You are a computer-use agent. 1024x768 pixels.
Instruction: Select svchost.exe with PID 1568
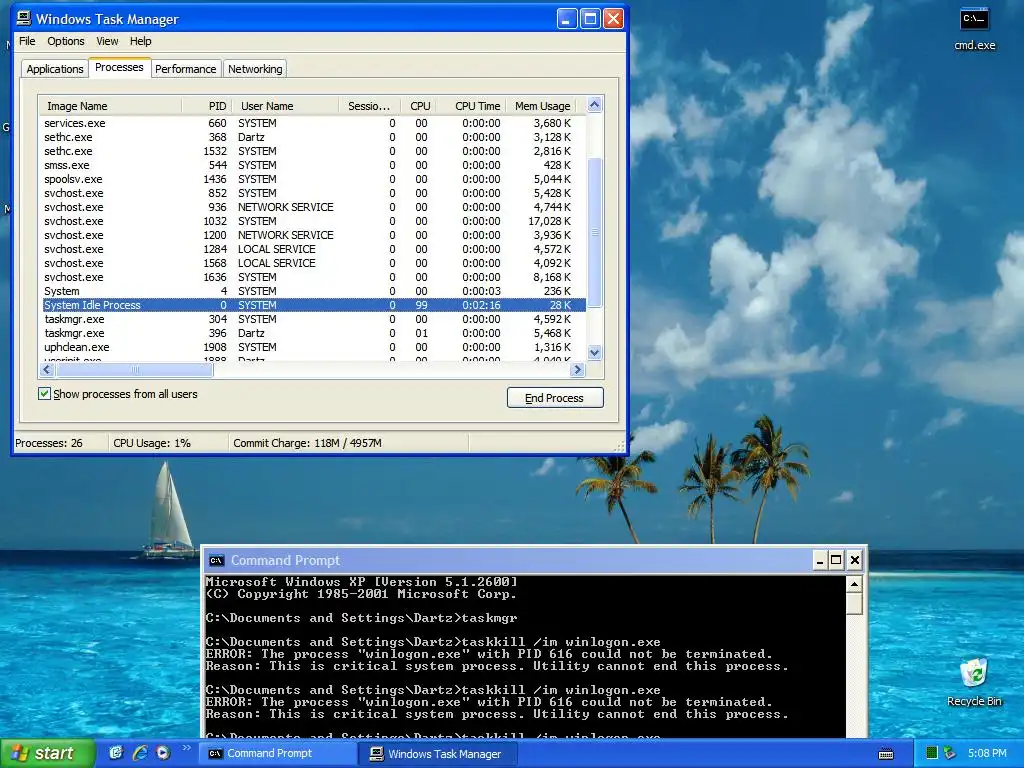click(312, 263)
